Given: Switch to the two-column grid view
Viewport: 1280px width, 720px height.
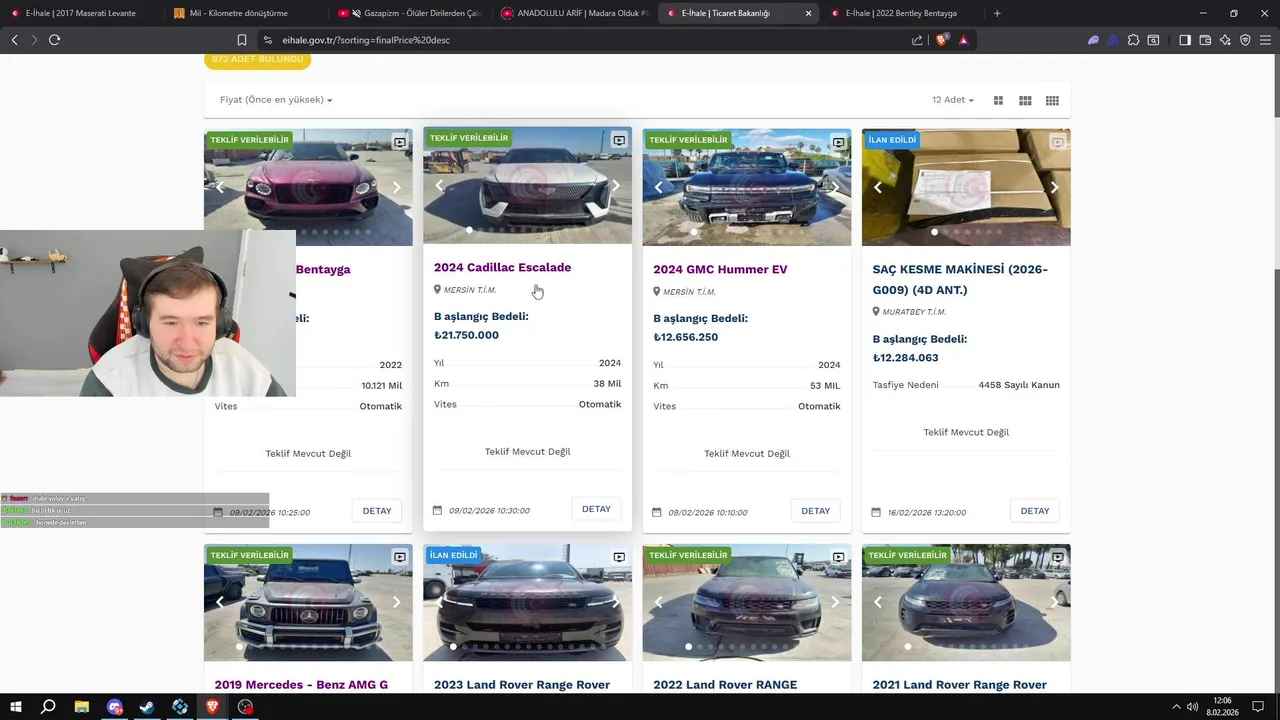Looking at the screenshot, I should point(998,100).
